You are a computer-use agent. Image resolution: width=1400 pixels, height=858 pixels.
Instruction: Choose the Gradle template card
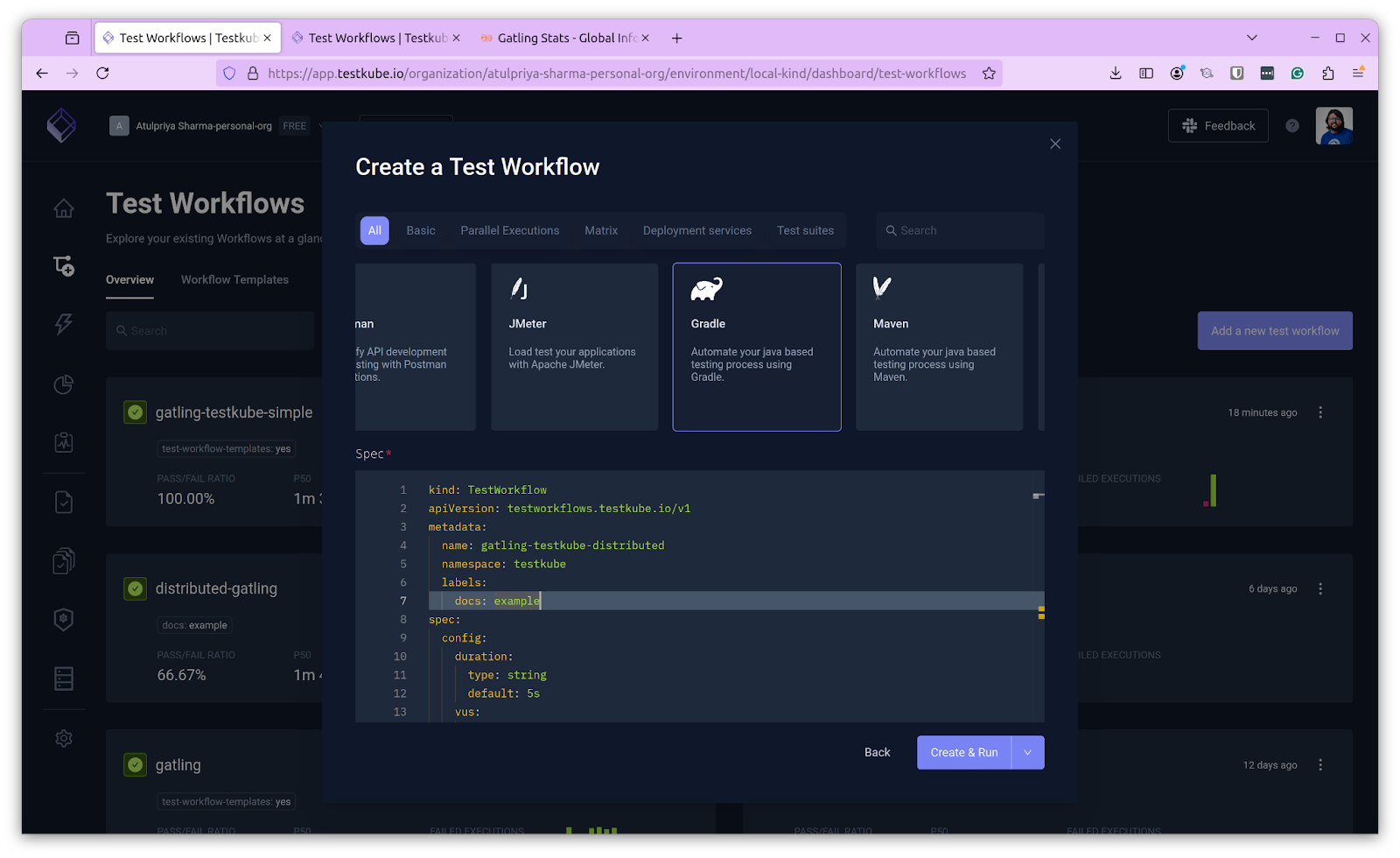(757, 347)
